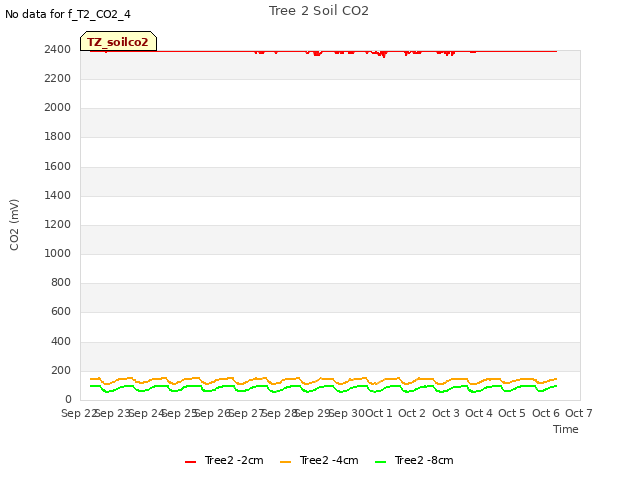Click the 200 y-axis tick label

[x=61, y=371]
